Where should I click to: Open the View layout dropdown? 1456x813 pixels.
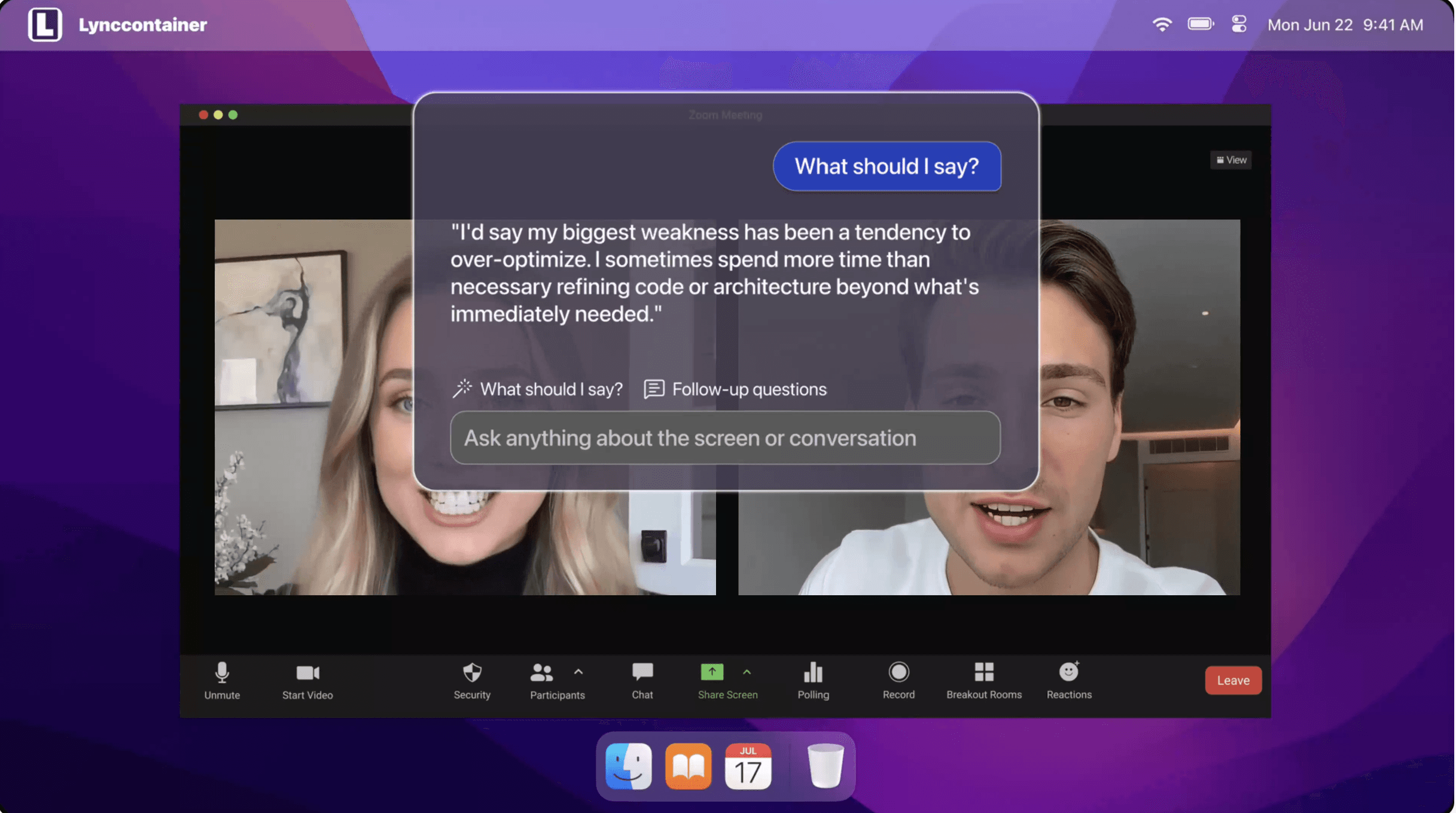pos(1231,160)
